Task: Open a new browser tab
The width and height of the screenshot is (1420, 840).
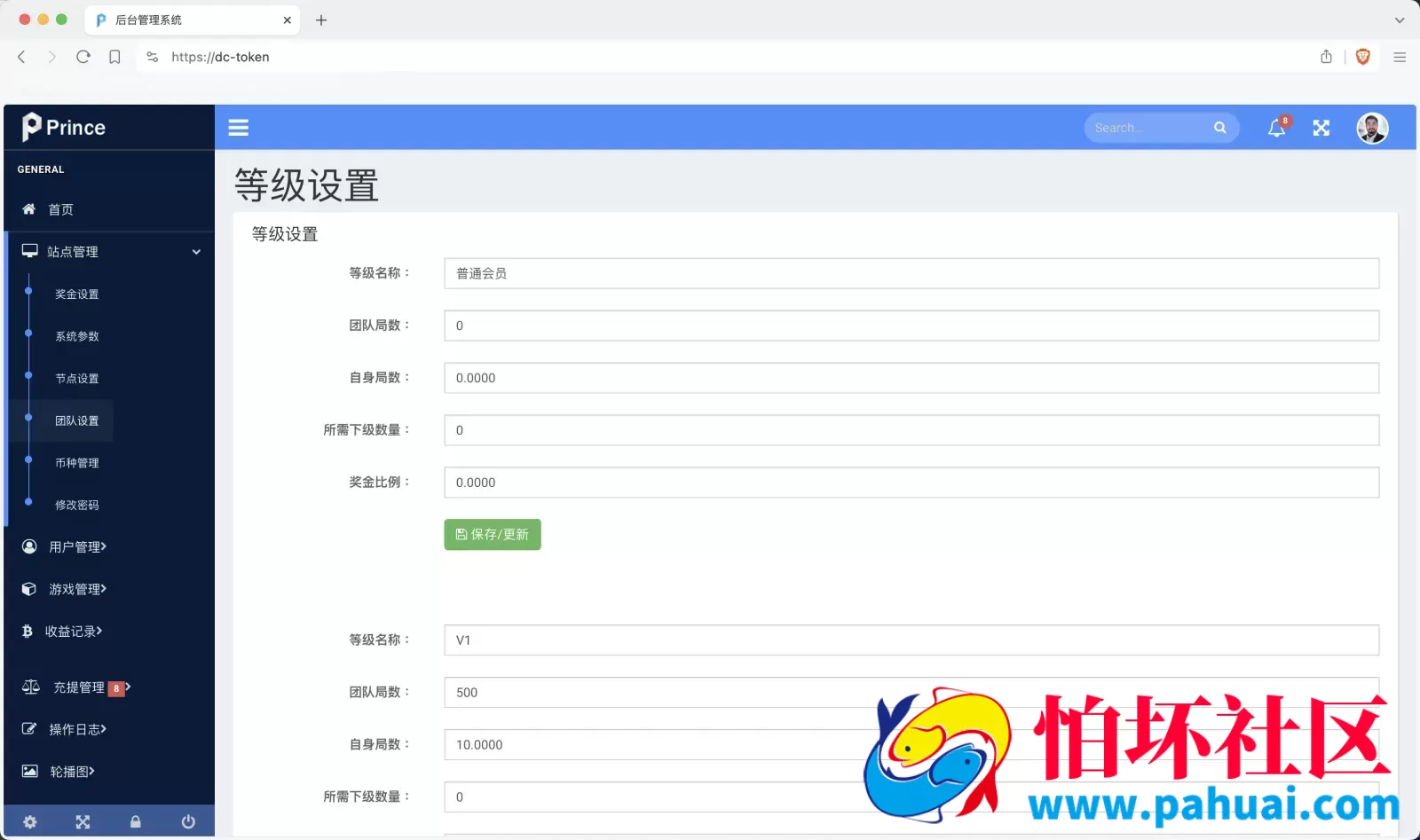Action: point(321,20)
